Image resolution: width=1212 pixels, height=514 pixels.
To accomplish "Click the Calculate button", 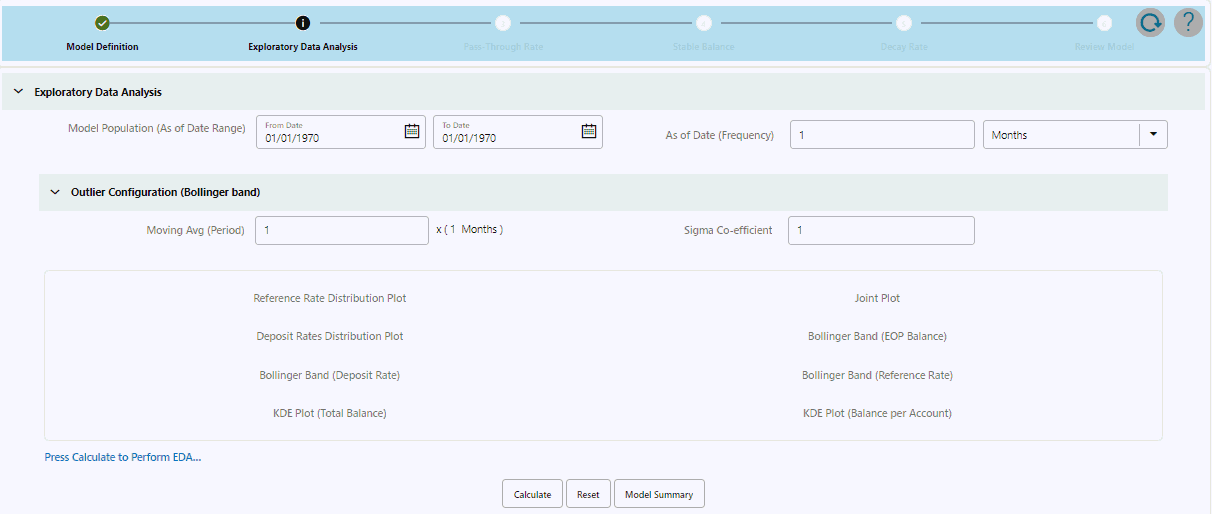I will 532,494.
